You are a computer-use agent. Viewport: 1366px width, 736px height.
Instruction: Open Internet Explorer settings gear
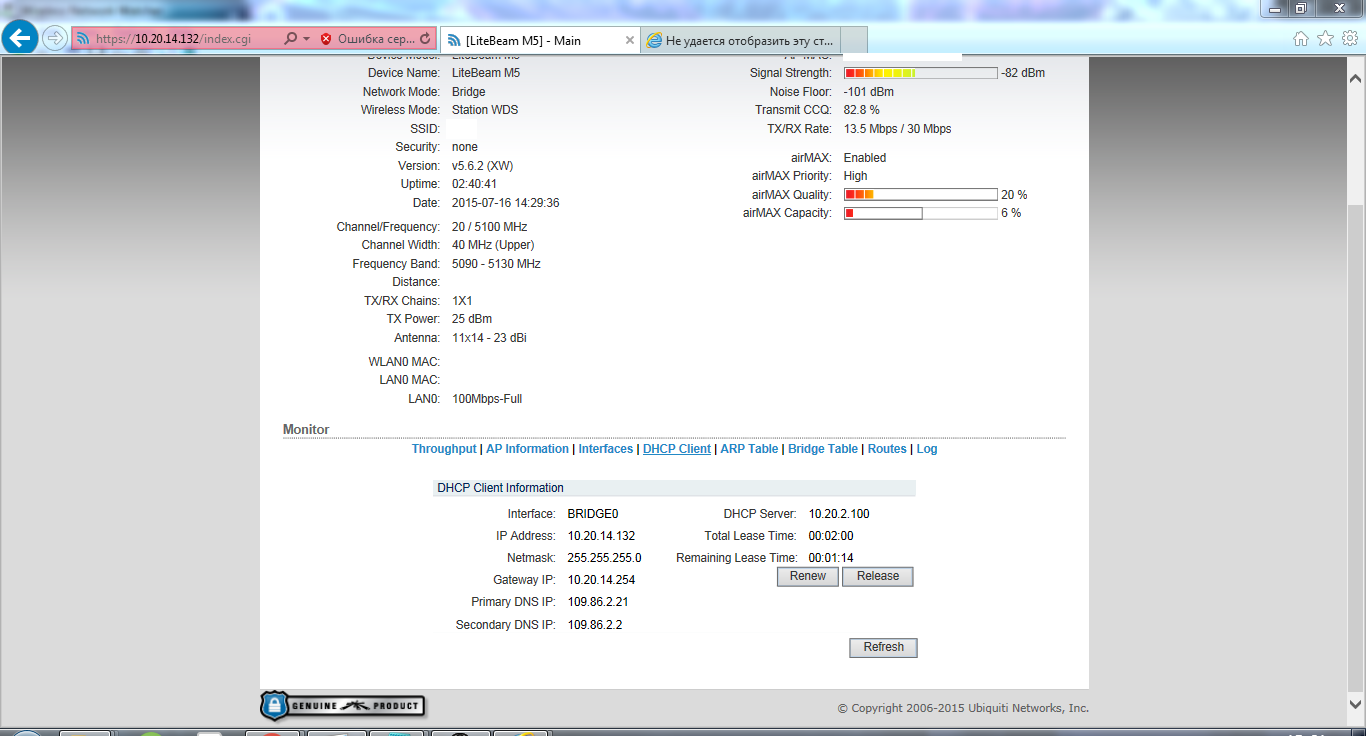1349,37
